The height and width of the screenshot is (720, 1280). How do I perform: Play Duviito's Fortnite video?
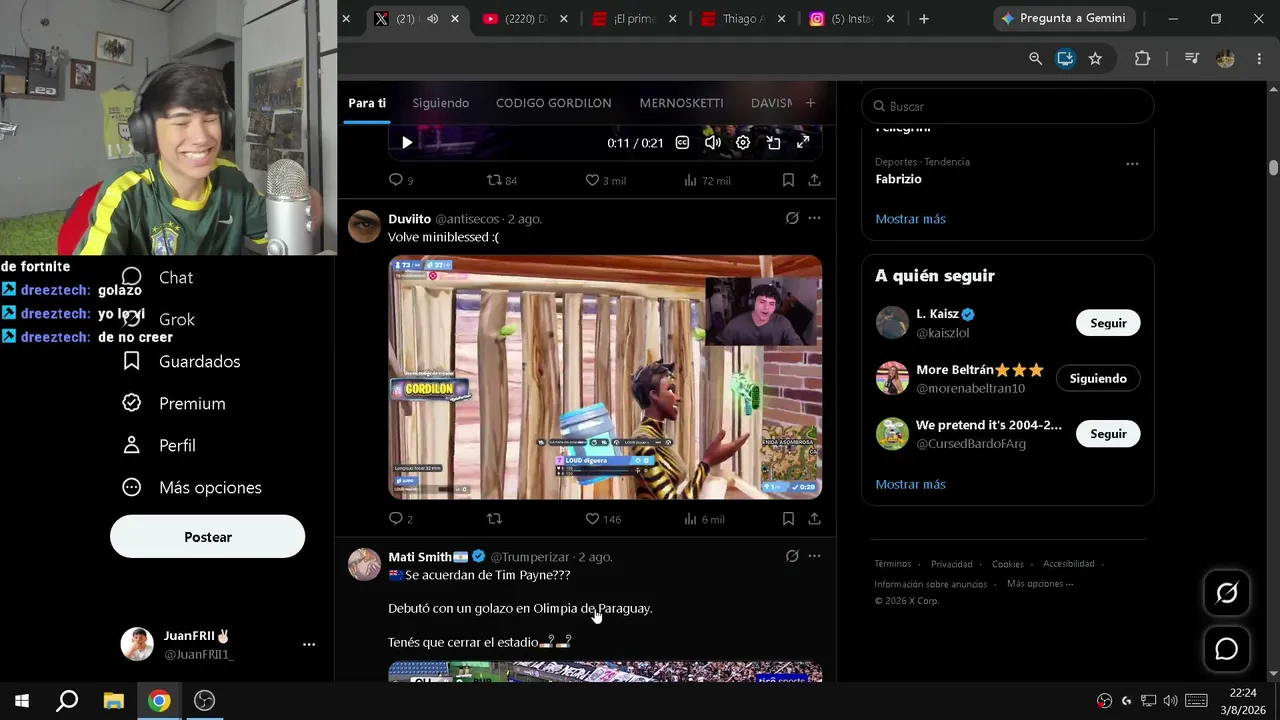tap(605, 377)
